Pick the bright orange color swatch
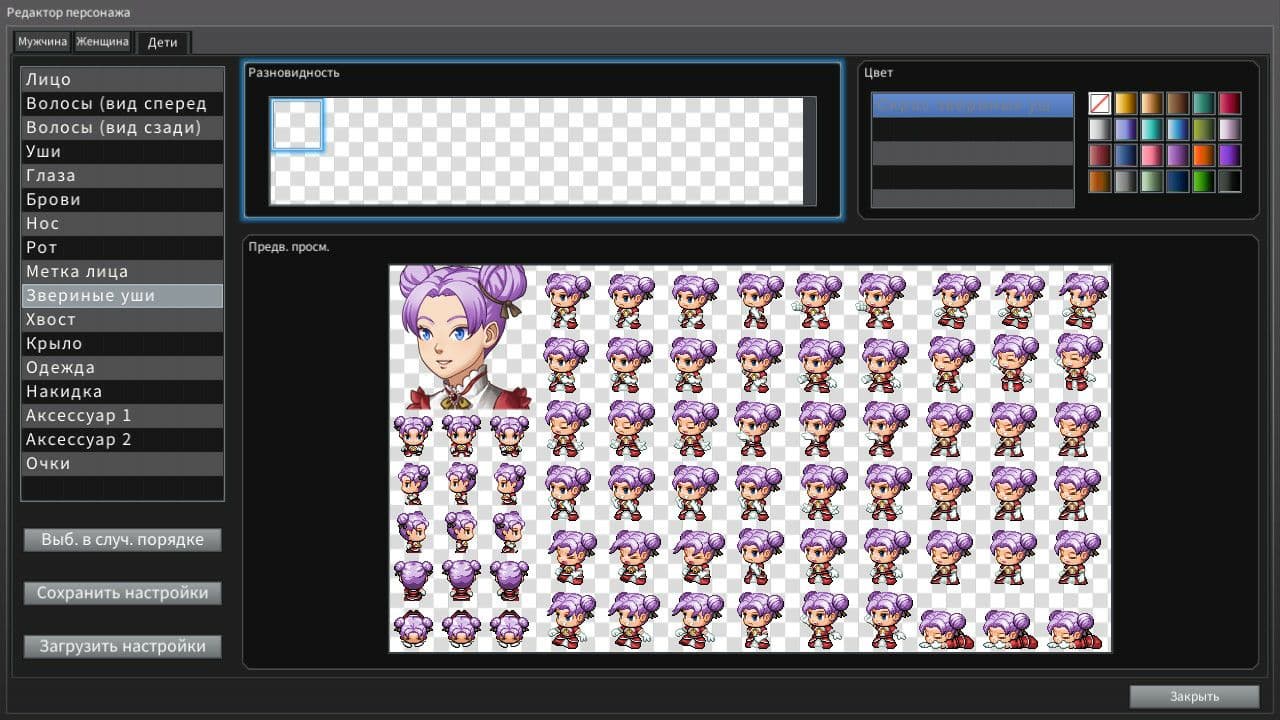 (x=1204, y=155)
